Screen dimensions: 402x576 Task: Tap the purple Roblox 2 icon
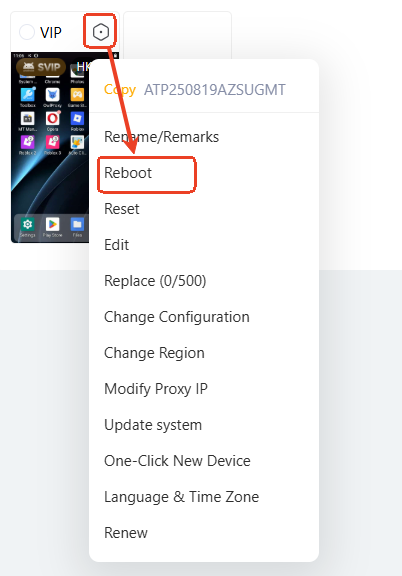coord(28,142)
